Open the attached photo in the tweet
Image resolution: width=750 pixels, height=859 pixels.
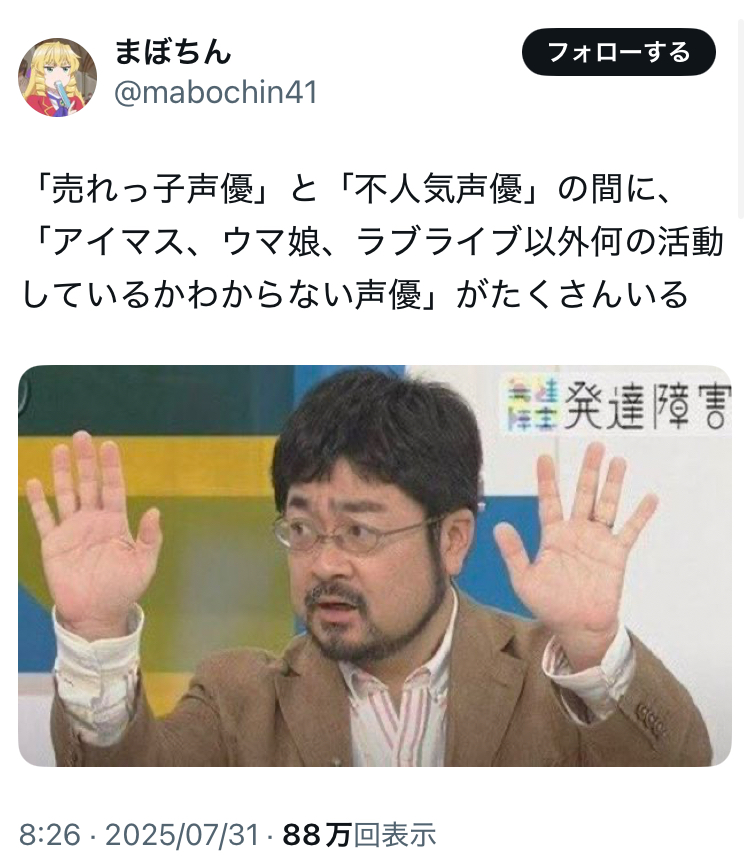pyautogui.click(x=375, y=565)
